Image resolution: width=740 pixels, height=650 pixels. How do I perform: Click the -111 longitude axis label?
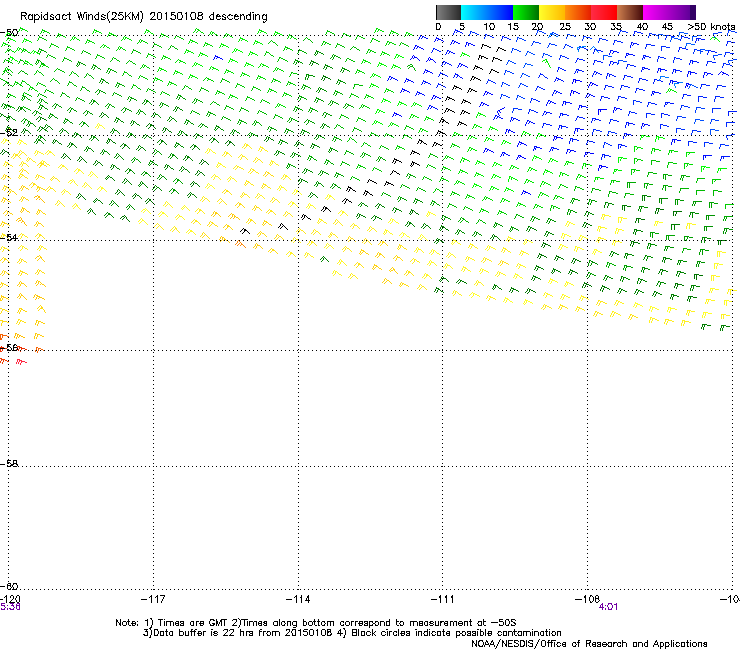pos(443,599)
